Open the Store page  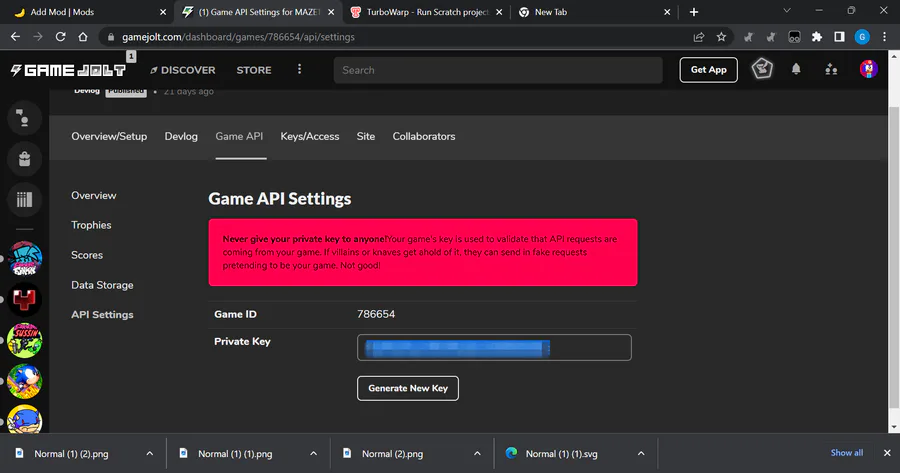tap(254, 70)
